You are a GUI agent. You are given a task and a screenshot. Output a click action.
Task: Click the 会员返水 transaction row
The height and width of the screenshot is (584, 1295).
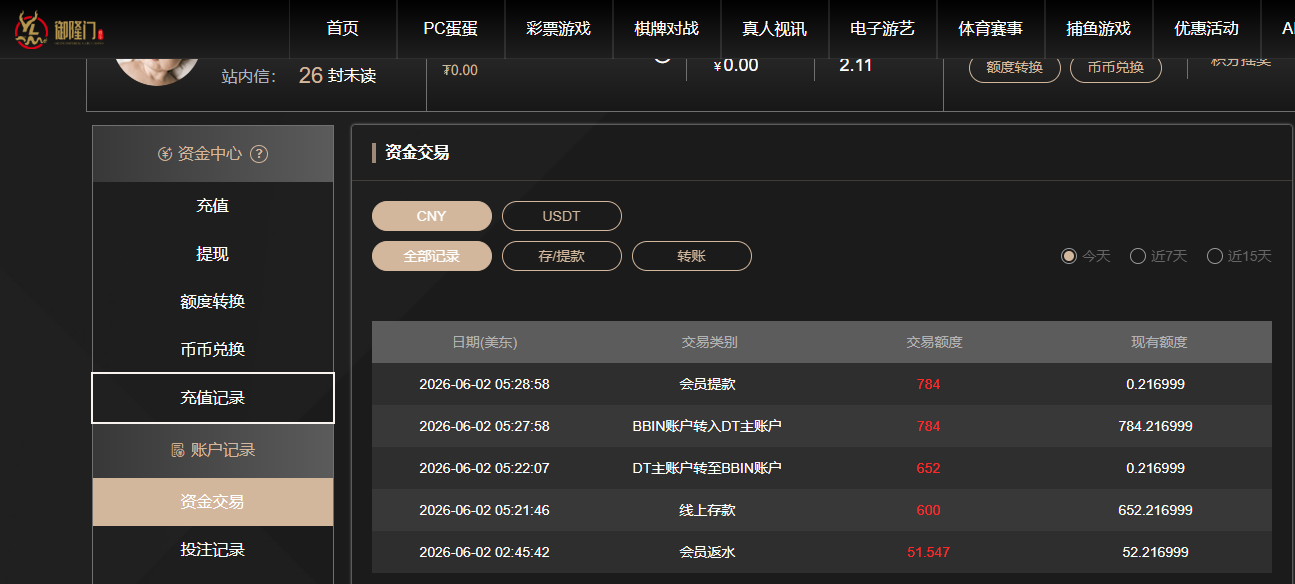pyautogui.click(x=822, y=552)
